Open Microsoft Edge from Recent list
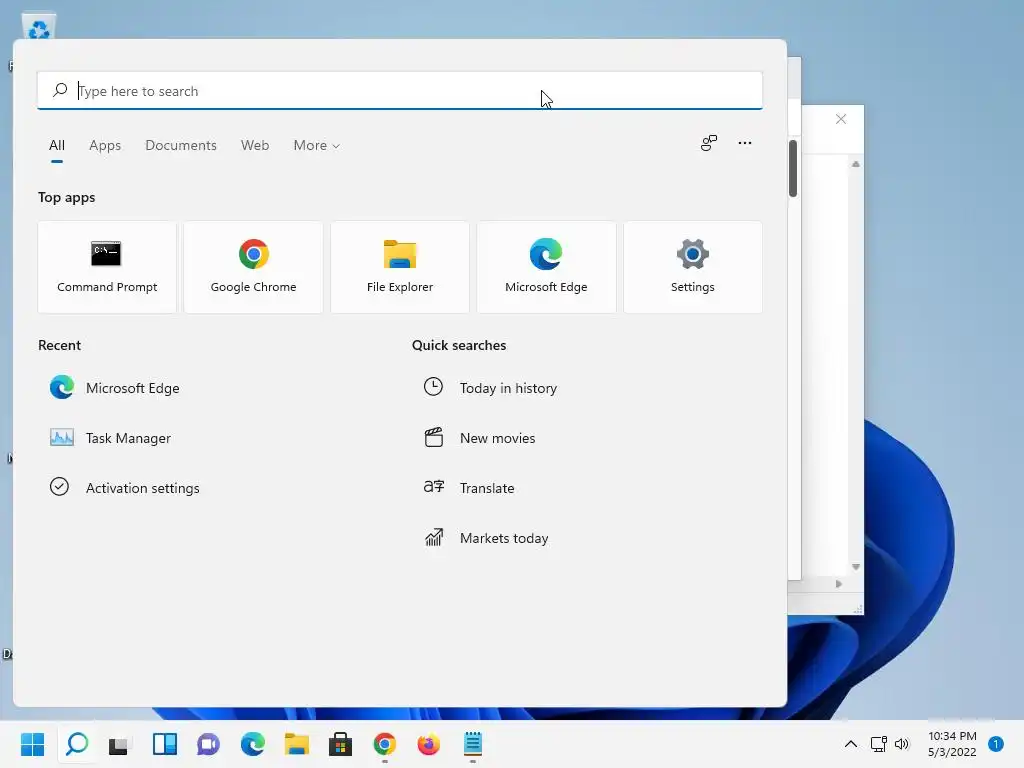 tap(115, 388)
